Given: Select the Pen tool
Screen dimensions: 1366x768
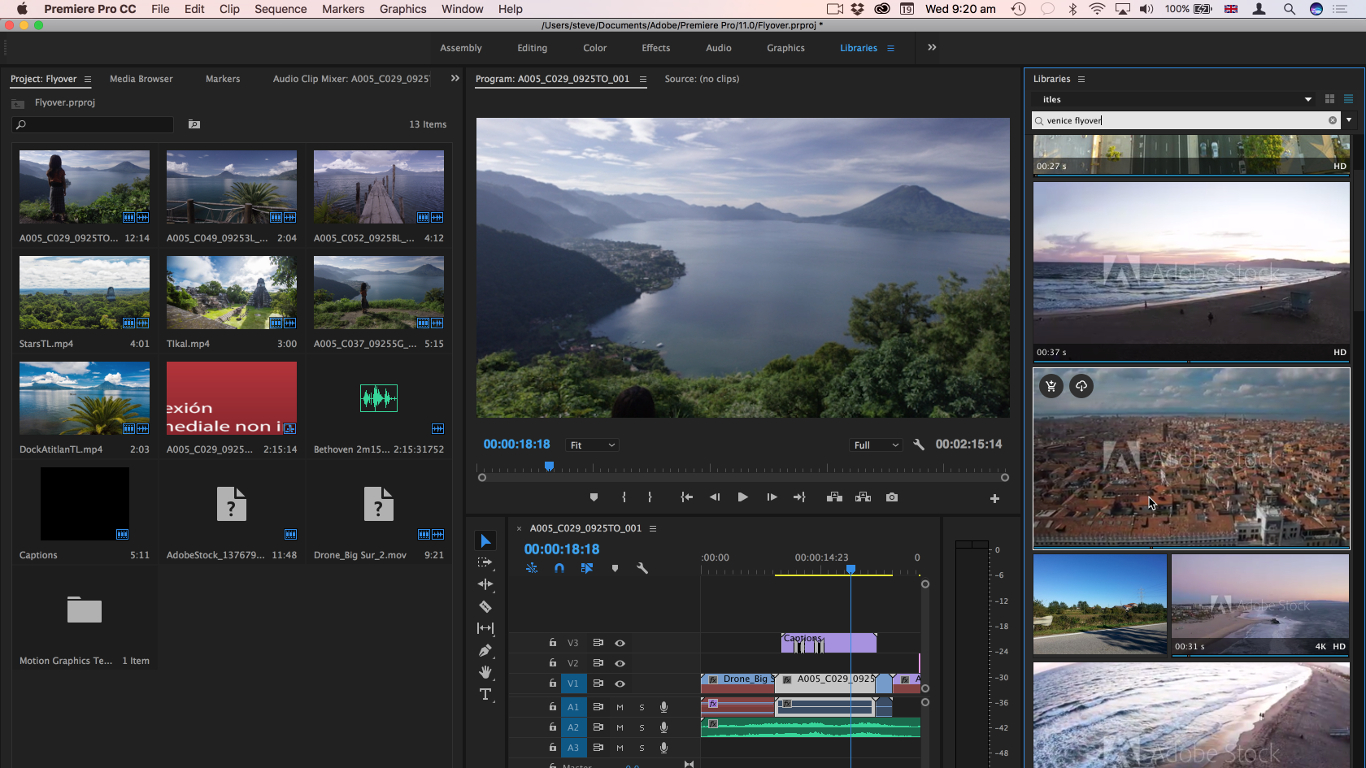Looking at the screenshot, I should [485, 650].
